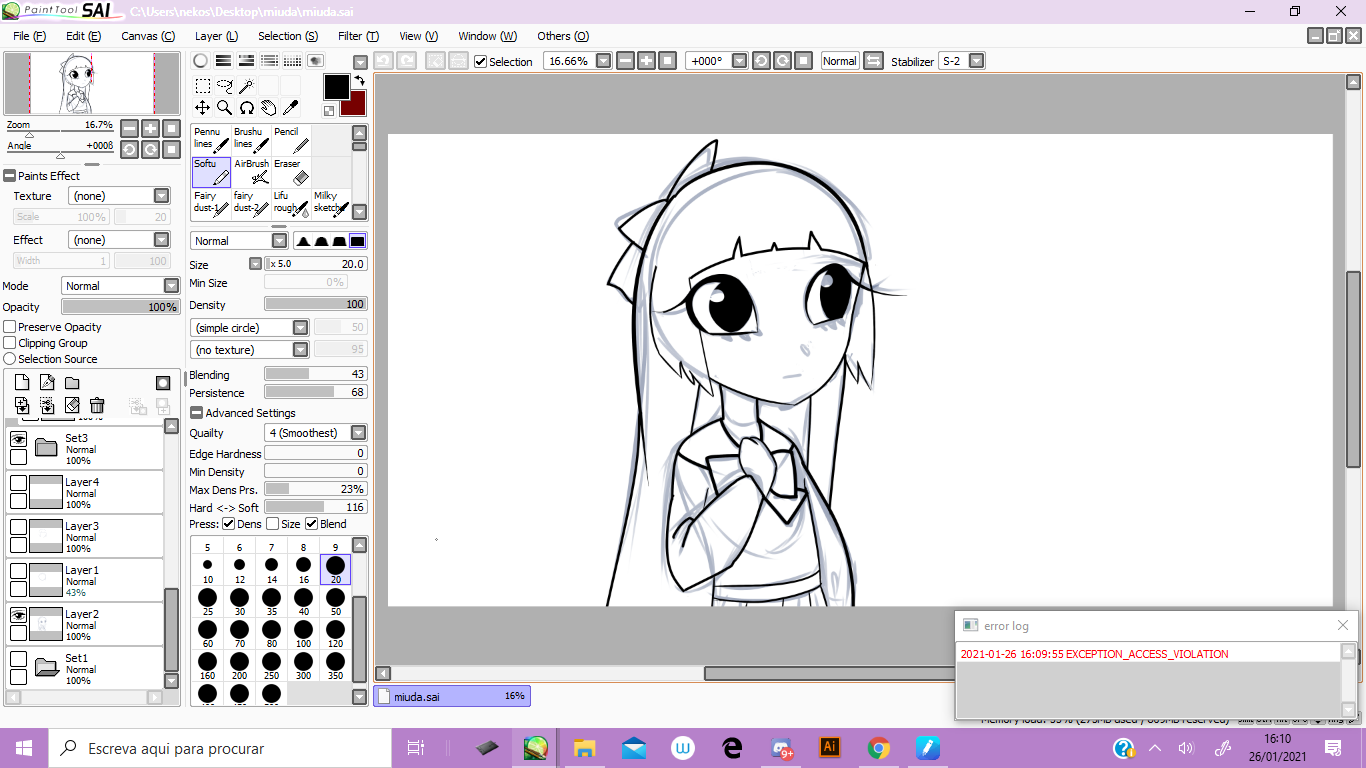Select the Rotate canvas tool
Viewport: 1366px width, 768px height.
pos(246,107)
